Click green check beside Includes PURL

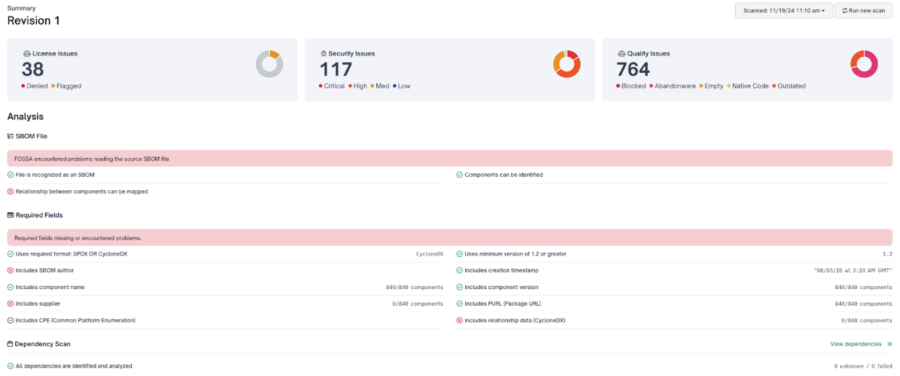(x=459, y=304)
